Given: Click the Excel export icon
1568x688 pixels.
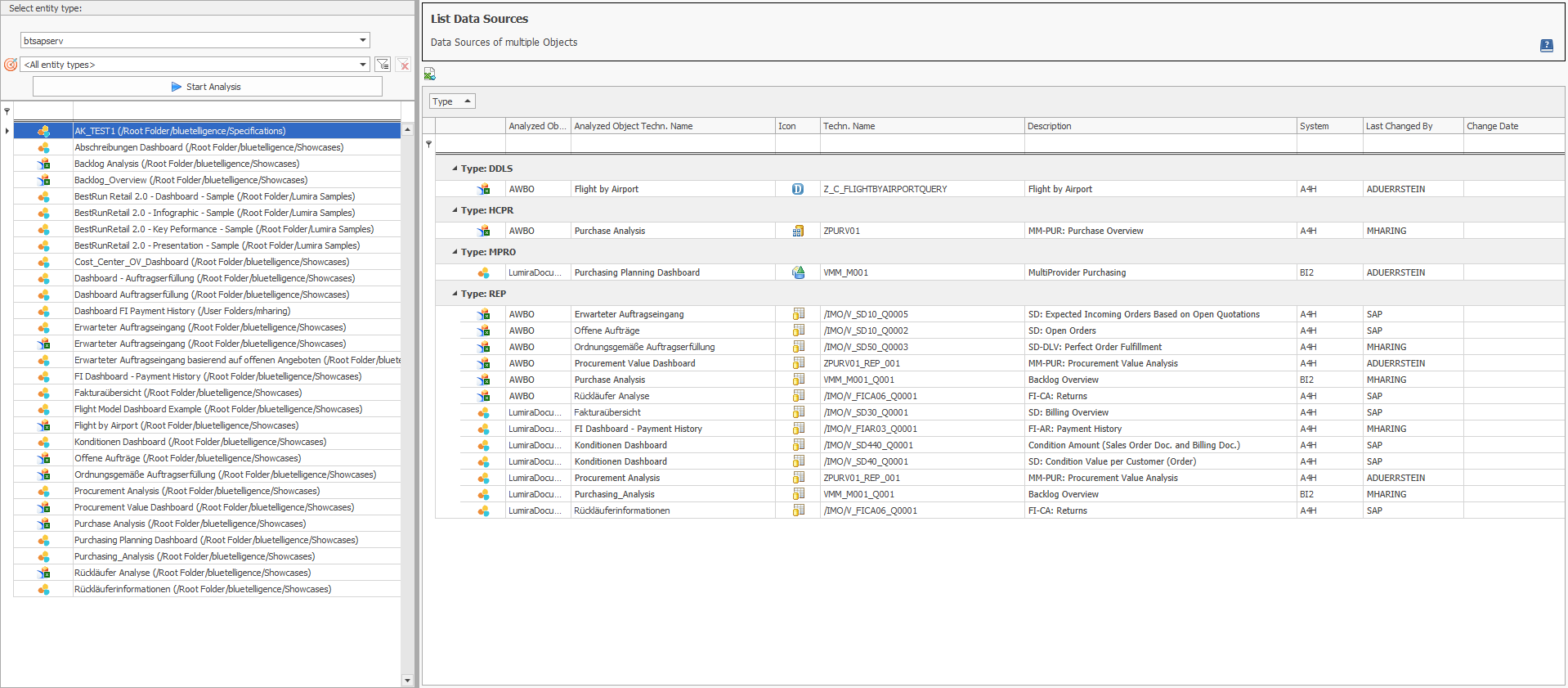Looking at the screenshot, I should (429, 74).
